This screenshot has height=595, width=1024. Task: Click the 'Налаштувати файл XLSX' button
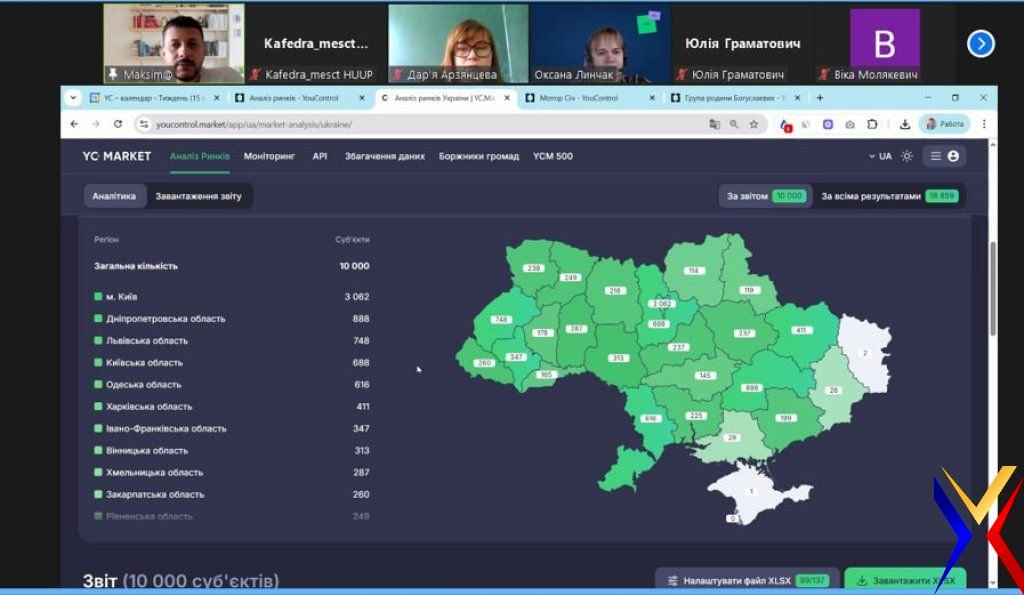[x=747, y=580]
